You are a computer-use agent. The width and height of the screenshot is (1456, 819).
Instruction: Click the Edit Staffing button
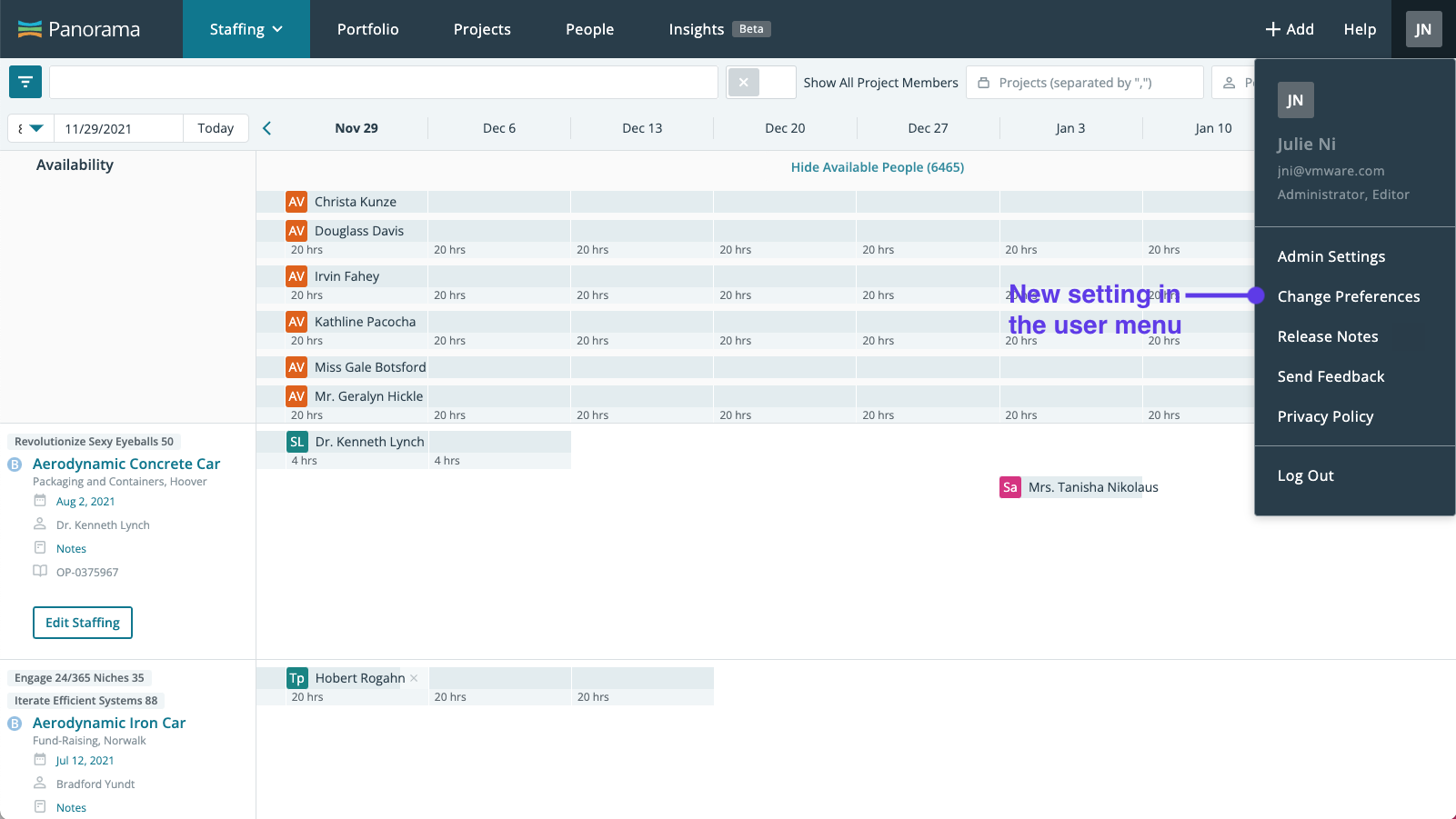pyautogui.click(x=83, y=623)
